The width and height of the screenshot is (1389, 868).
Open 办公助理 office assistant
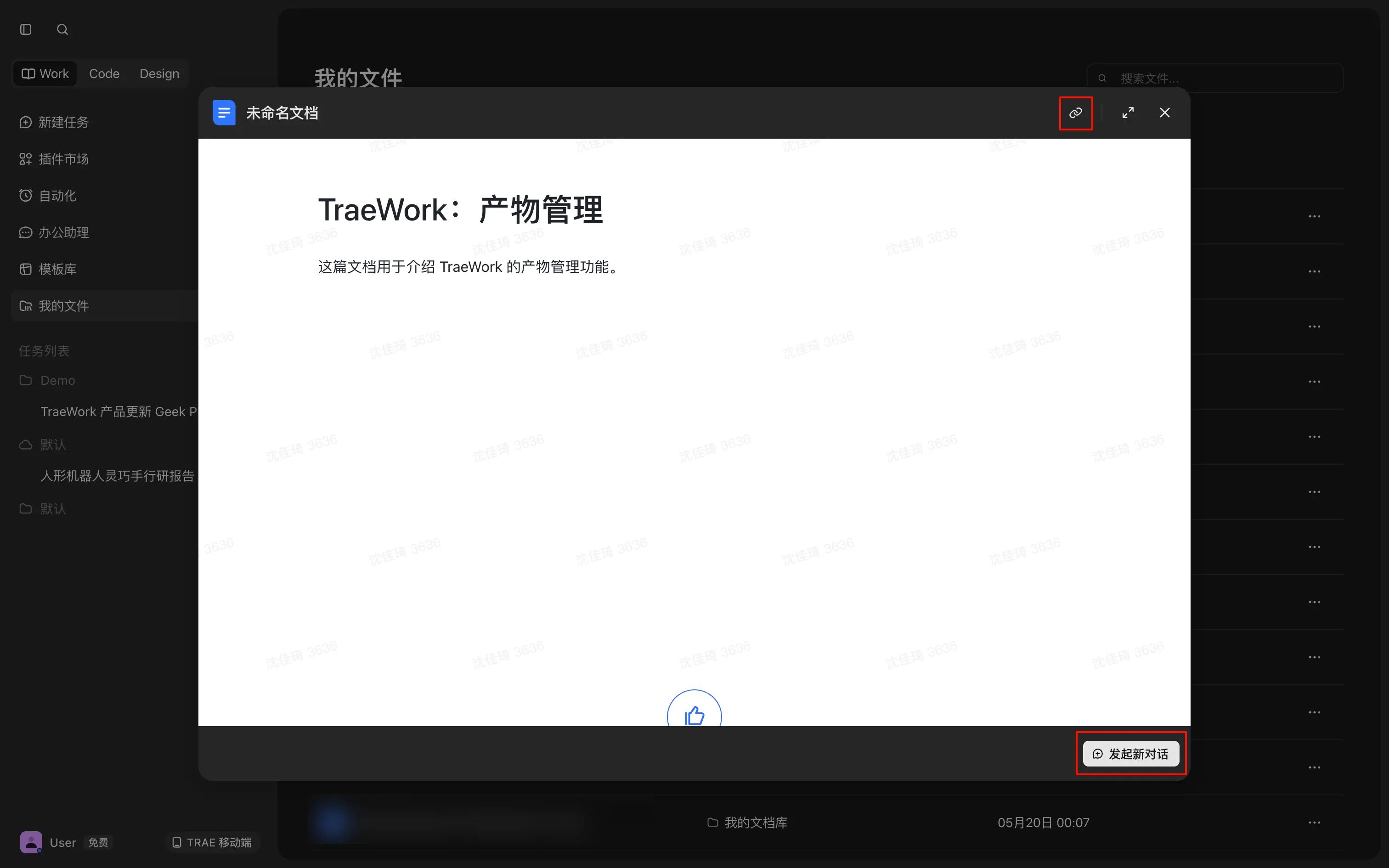point(104,232)
